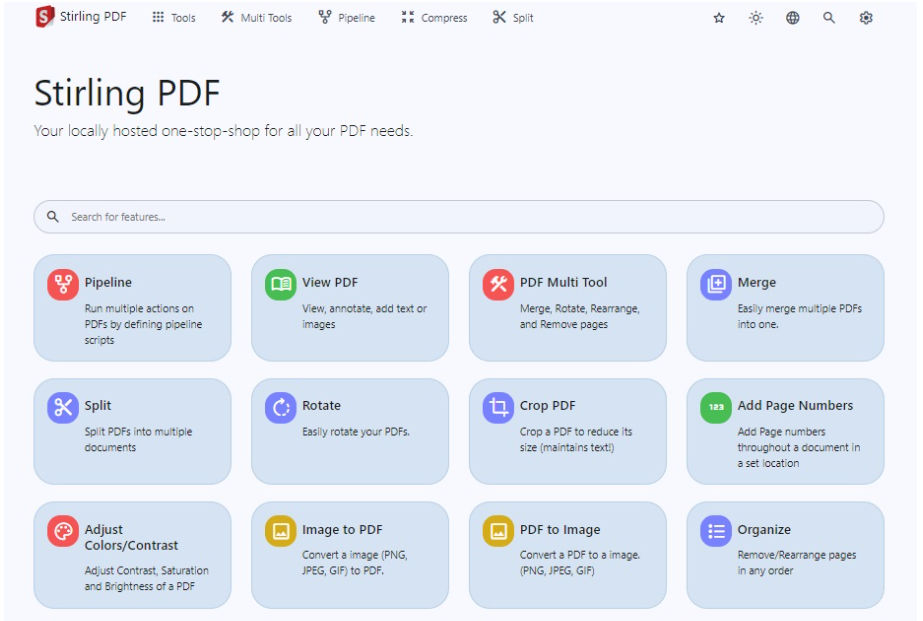Image resolution: width=923 pixels, height=621 pixels.
Task: Open settings via the gear icon
Action: [x=865, y=18]
